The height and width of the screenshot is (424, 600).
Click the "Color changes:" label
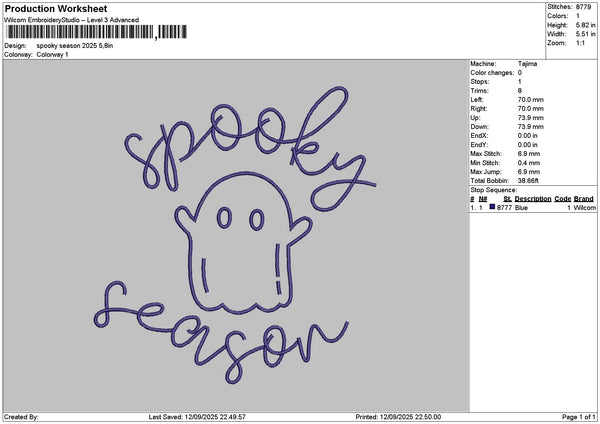pos(492,73)
